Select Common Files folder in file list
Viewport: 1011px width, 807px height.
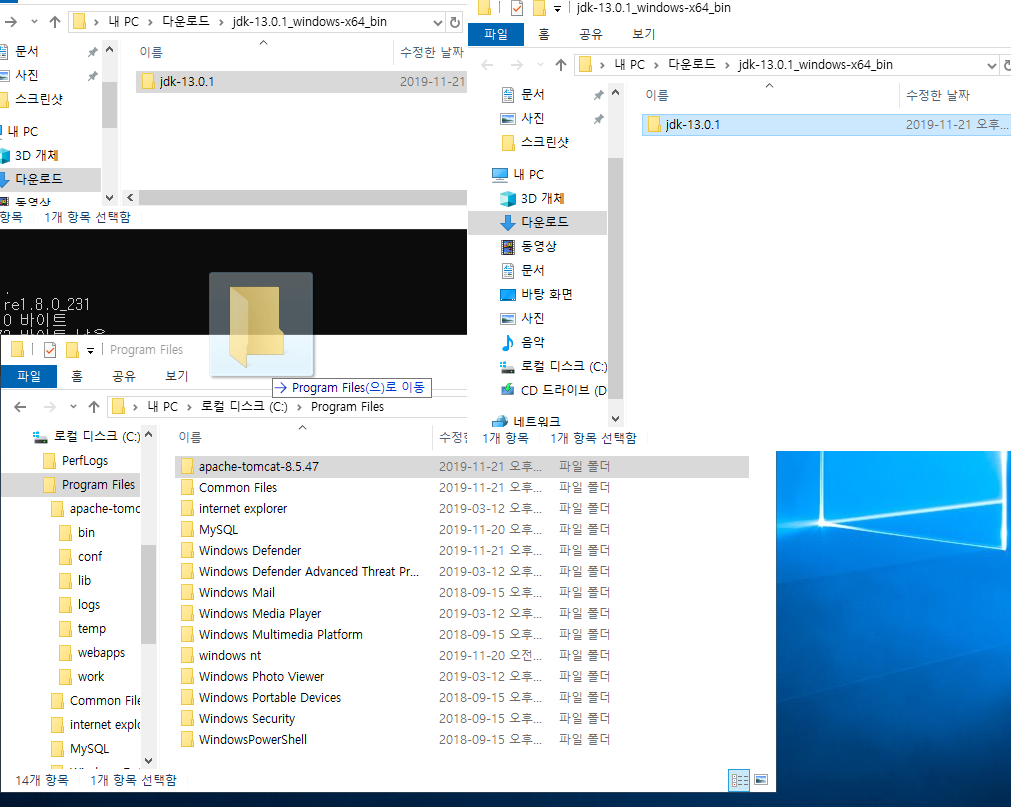[462, 488]
